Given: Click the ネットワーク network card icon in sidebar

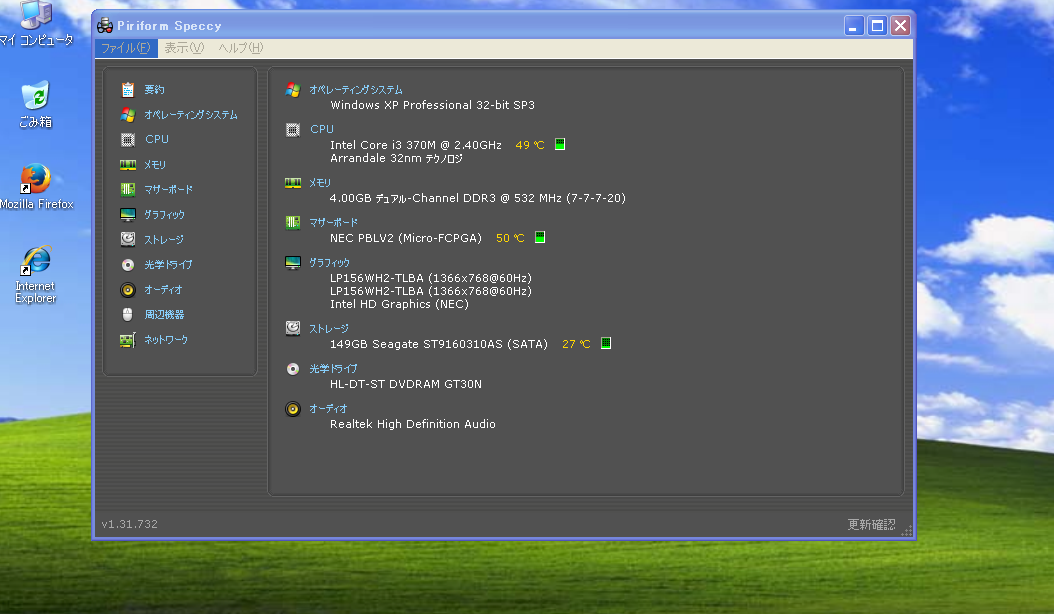Looking at the screenshot, I should pyautogui.click(x=128, y=340).
